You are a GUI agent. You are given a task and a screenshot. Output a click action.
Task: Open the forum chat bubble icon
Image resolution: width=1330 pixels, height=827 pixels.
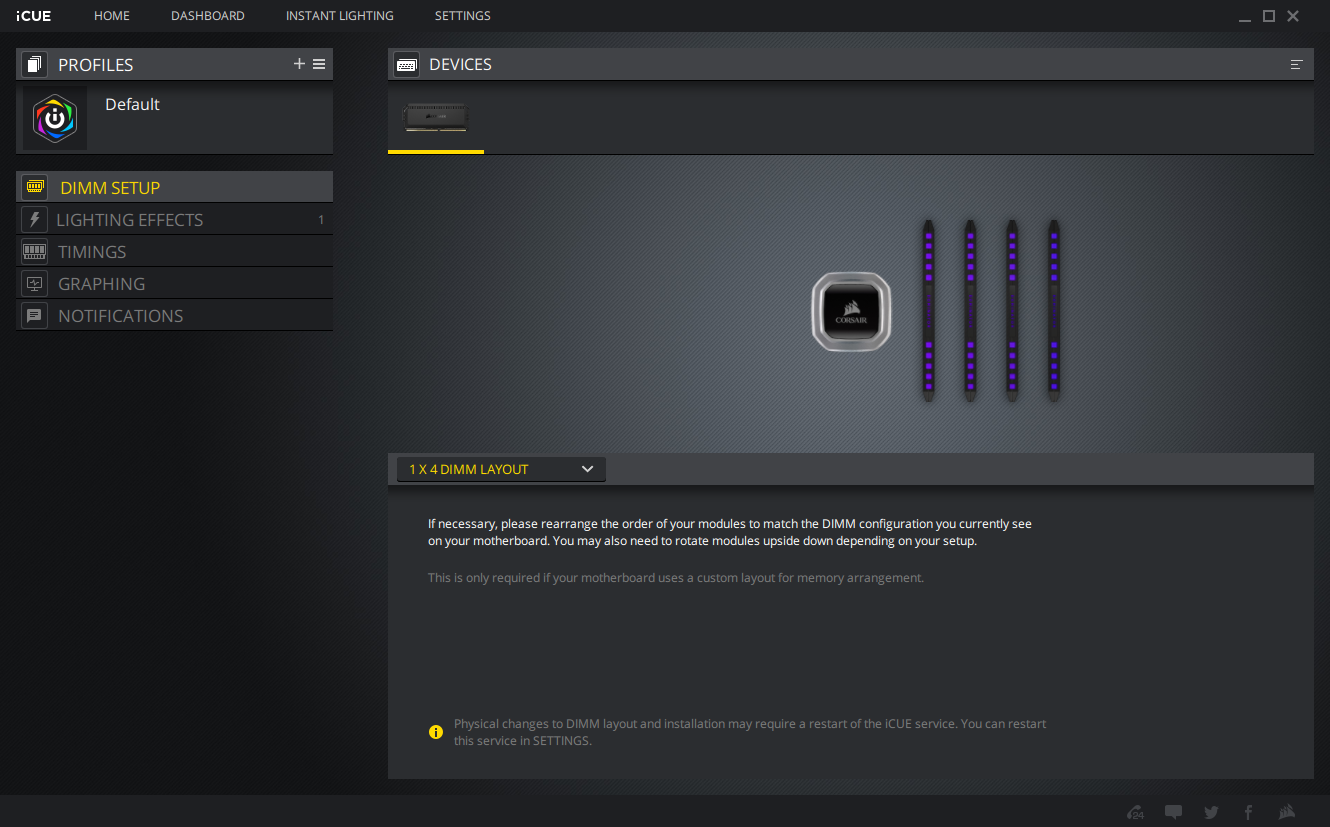click(x=1173, y=812)
